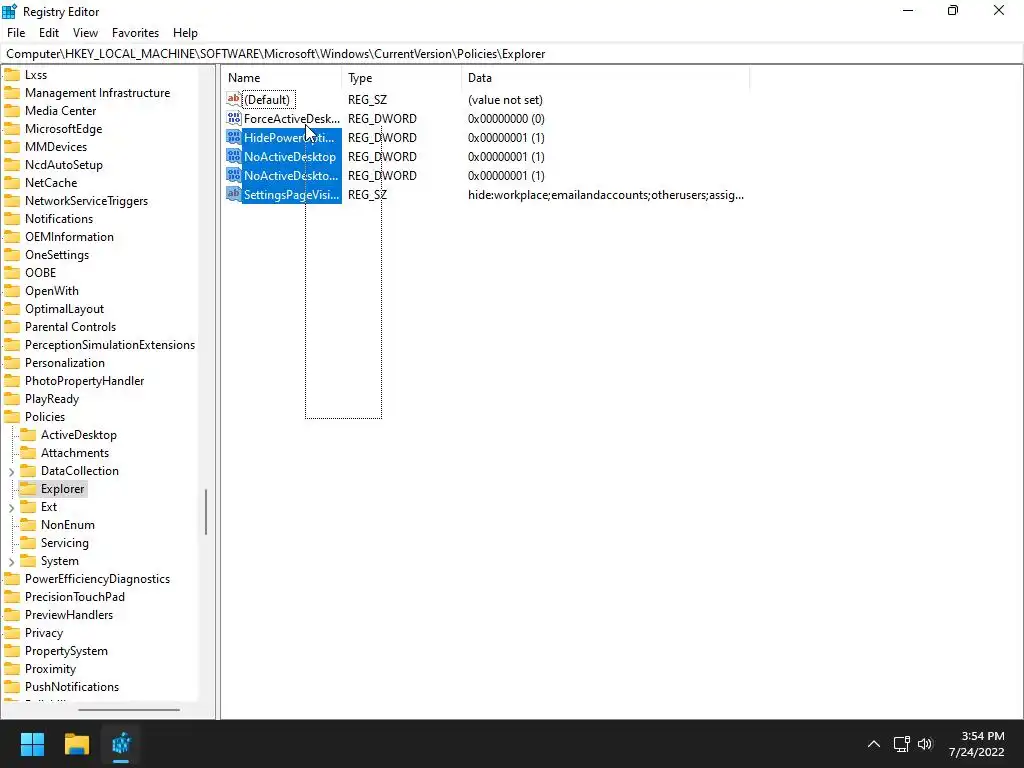Select the Proximity key
The height and width of the screenshot is (768, 1024).
50,669
